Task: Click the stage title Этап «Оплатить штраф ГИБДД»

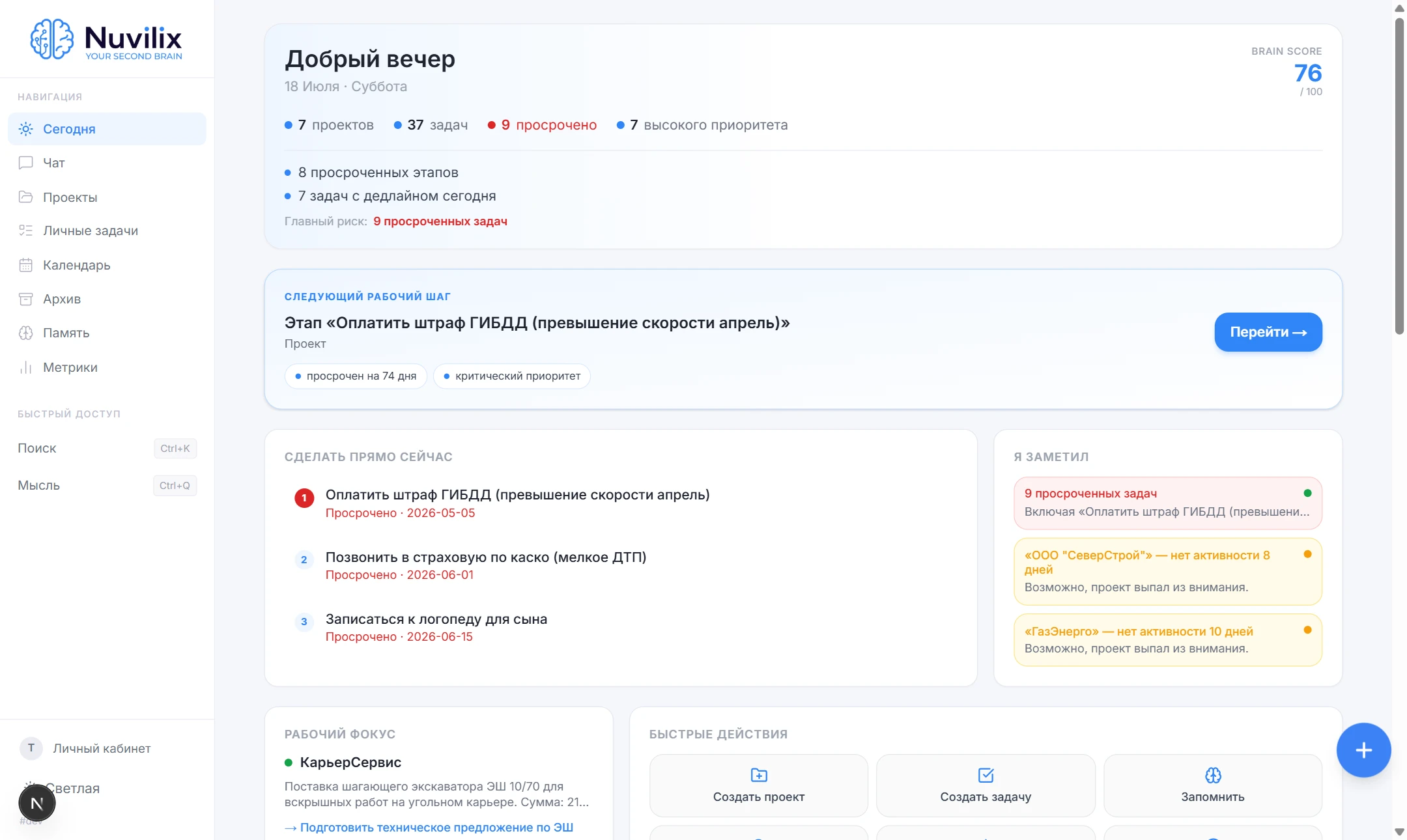Action: click(x=537, y=322)
